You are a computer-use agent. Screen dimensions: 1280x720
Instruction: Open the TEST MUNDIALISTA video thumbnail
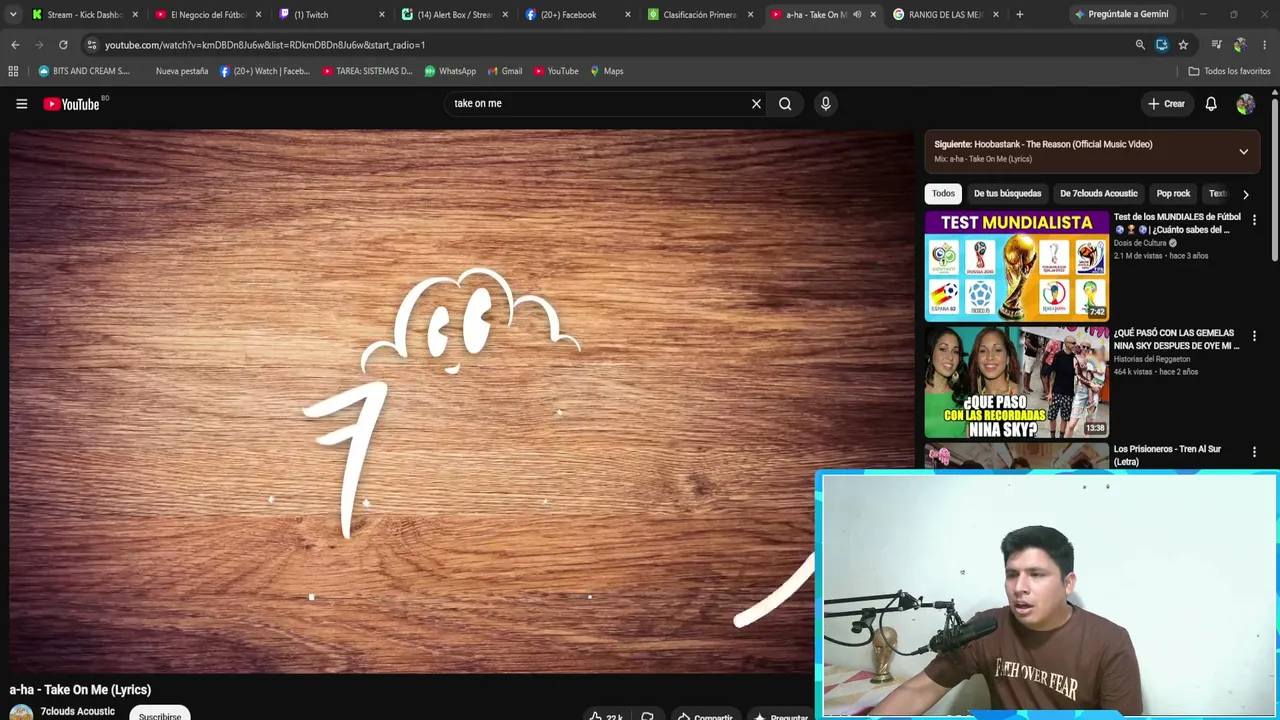click(x=1017, y=266)
